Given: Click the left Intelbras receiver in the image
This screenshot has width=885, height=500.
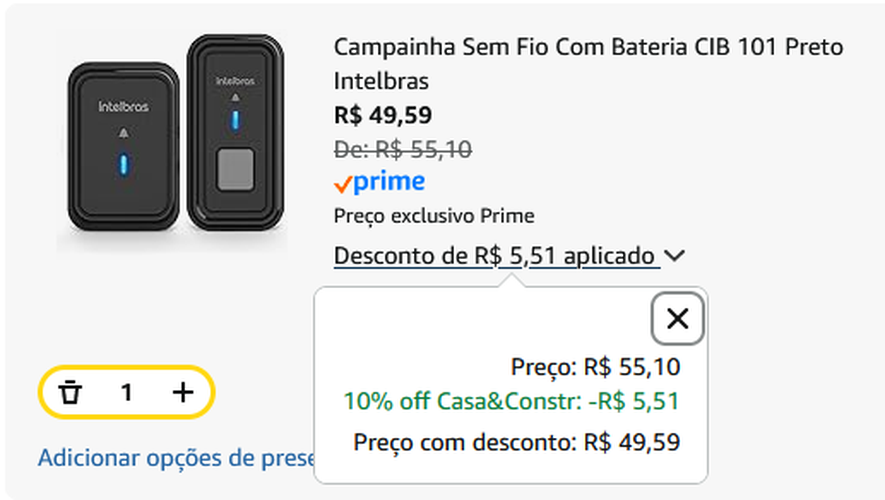Looking at the screenshot, I should 122,143.
